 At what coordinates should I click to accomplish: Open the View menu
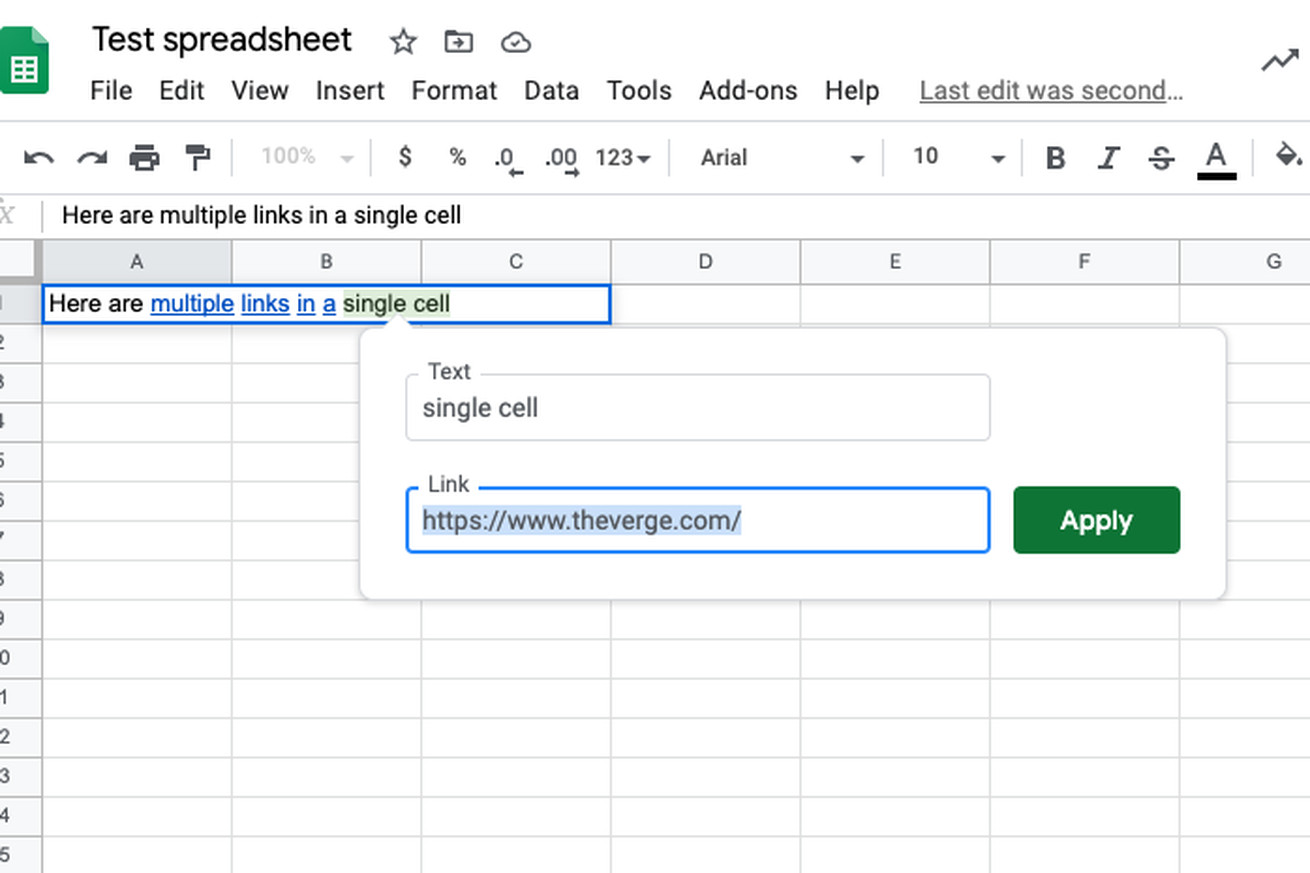click(260, 91)
